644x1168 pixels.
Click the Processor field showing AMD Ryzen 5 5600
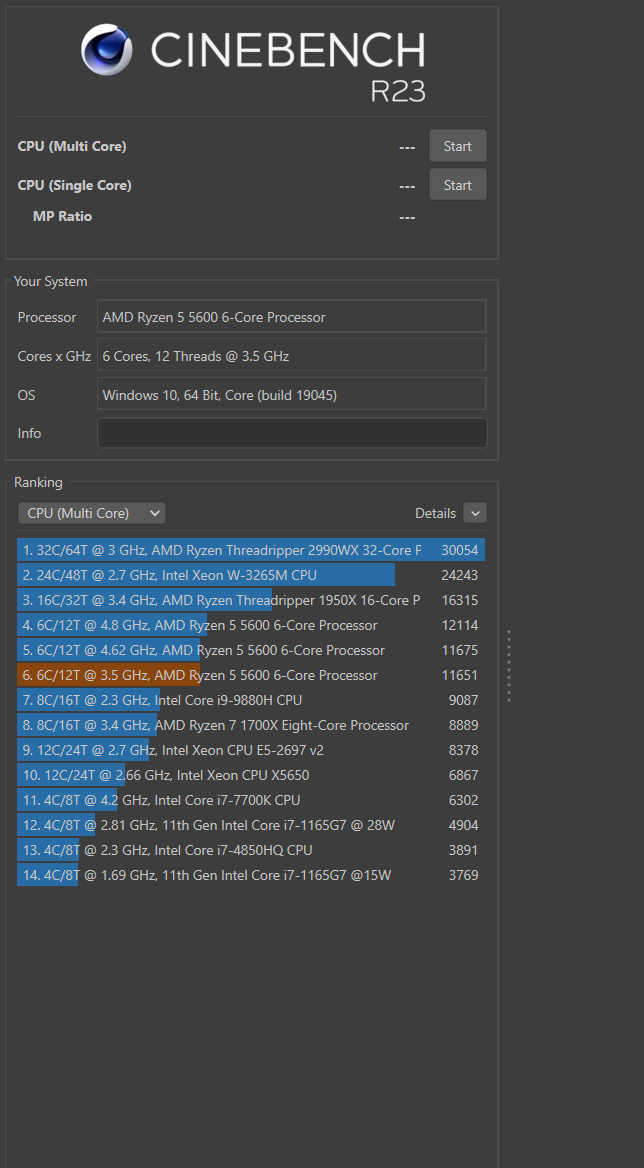pyautogui.click(x=292, y=317)
